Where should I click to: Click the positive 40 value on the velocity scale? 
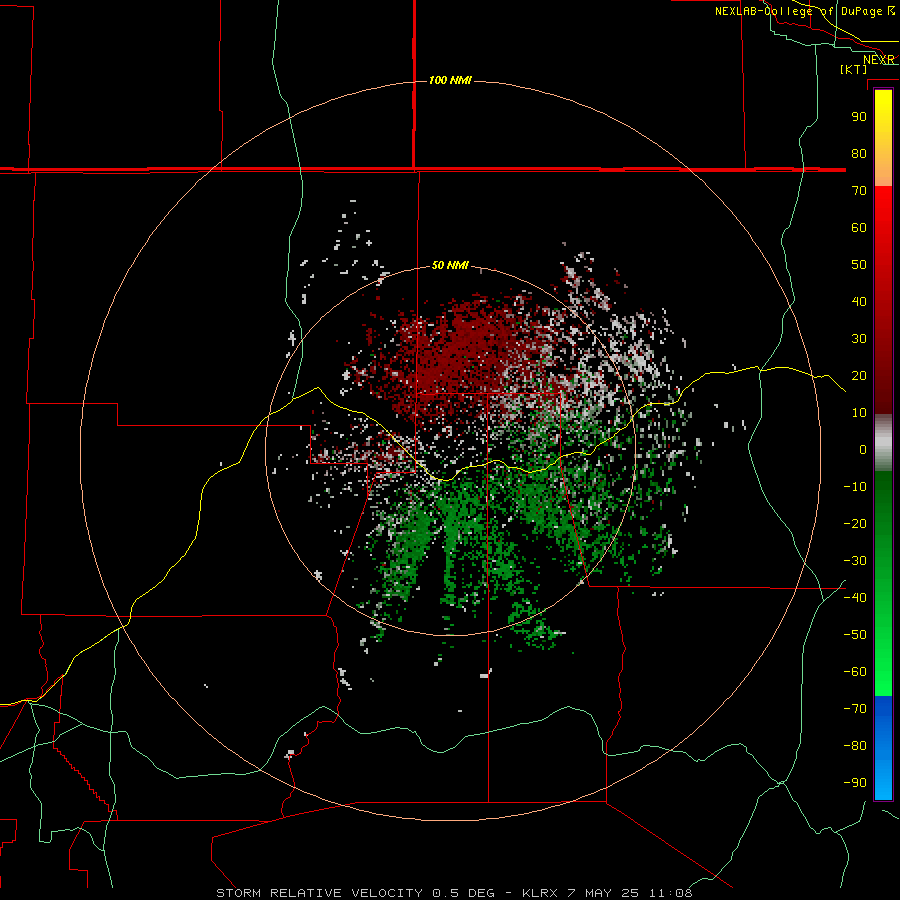coord(859,301)
